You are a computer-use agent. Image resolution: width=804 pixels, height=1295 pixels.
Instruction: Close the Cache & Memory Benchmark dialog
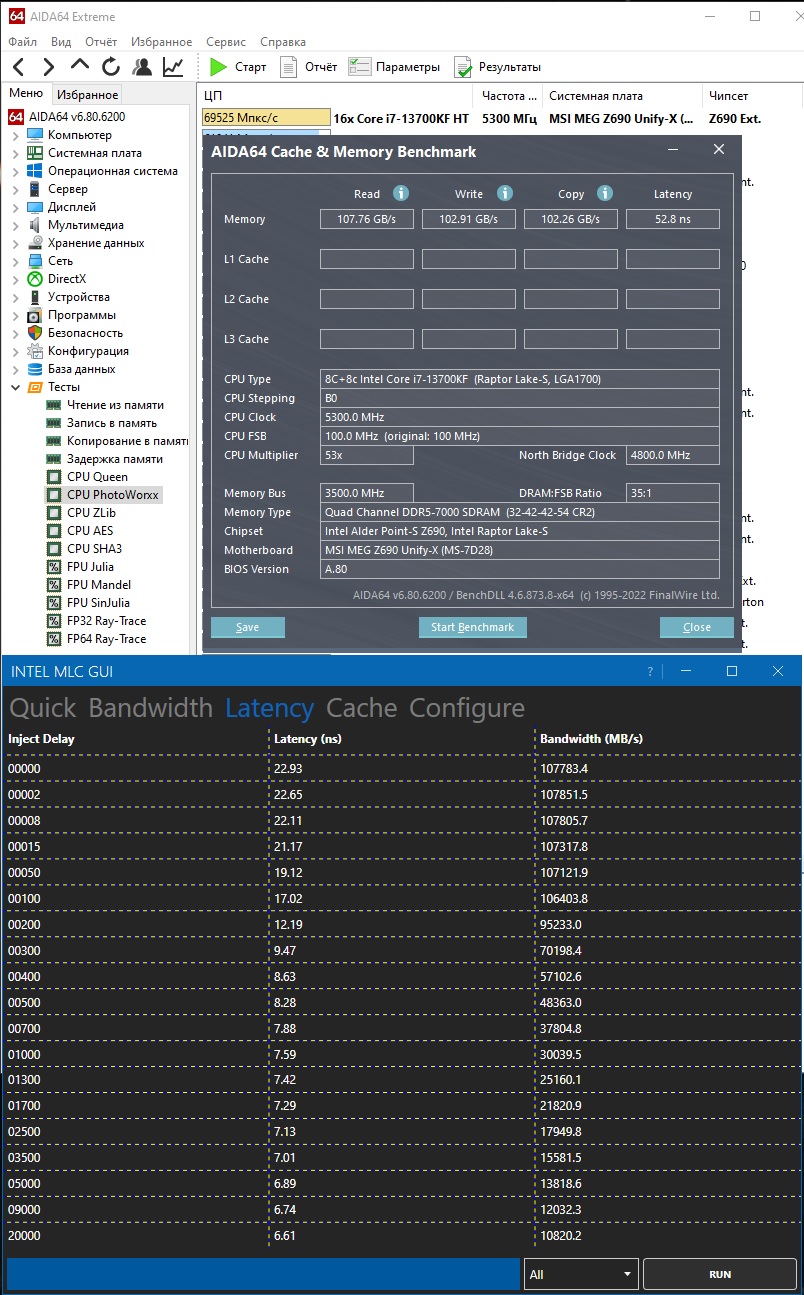718,150
